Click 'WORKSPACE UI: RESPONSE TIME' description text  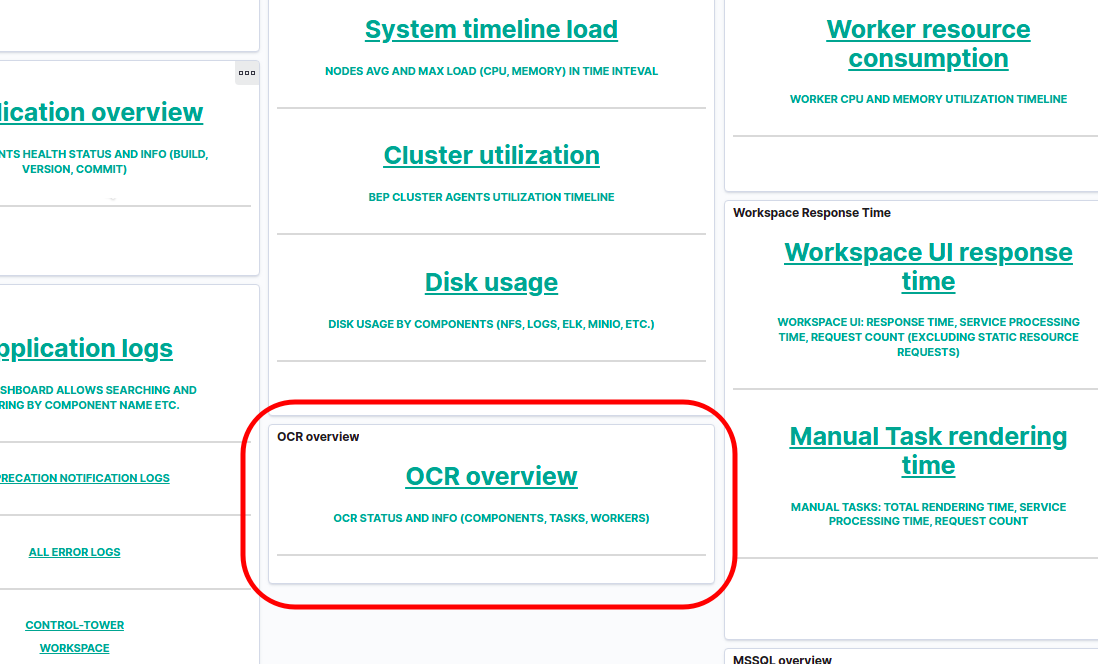(928, 337)
